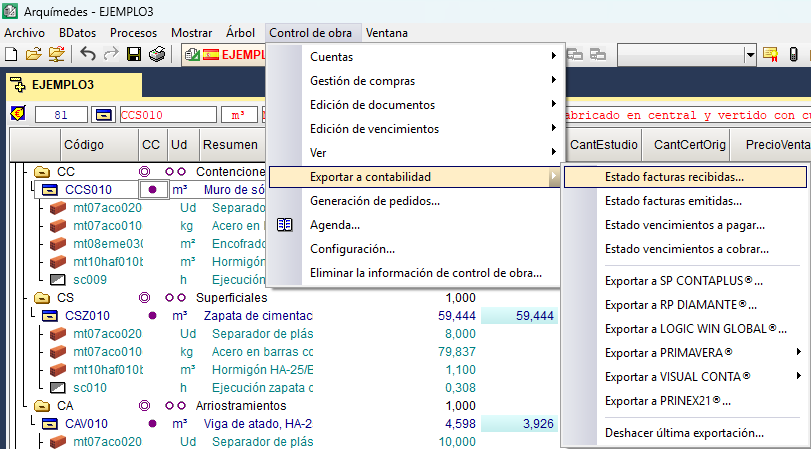Image resolution: width=811 pixels, height=449 pixels.
Task: Click the CantEstudio column header
Action: [604, 145]
